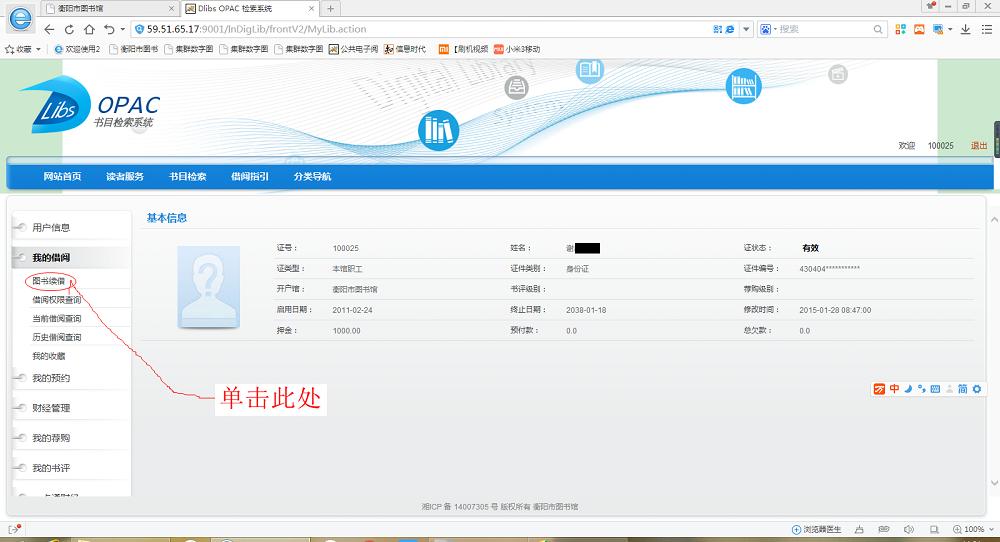The width and height of the screenshot is (1000, 542).
Task: Open 当前借阅查询 sidebar item
Action: [x=57, y=318]
